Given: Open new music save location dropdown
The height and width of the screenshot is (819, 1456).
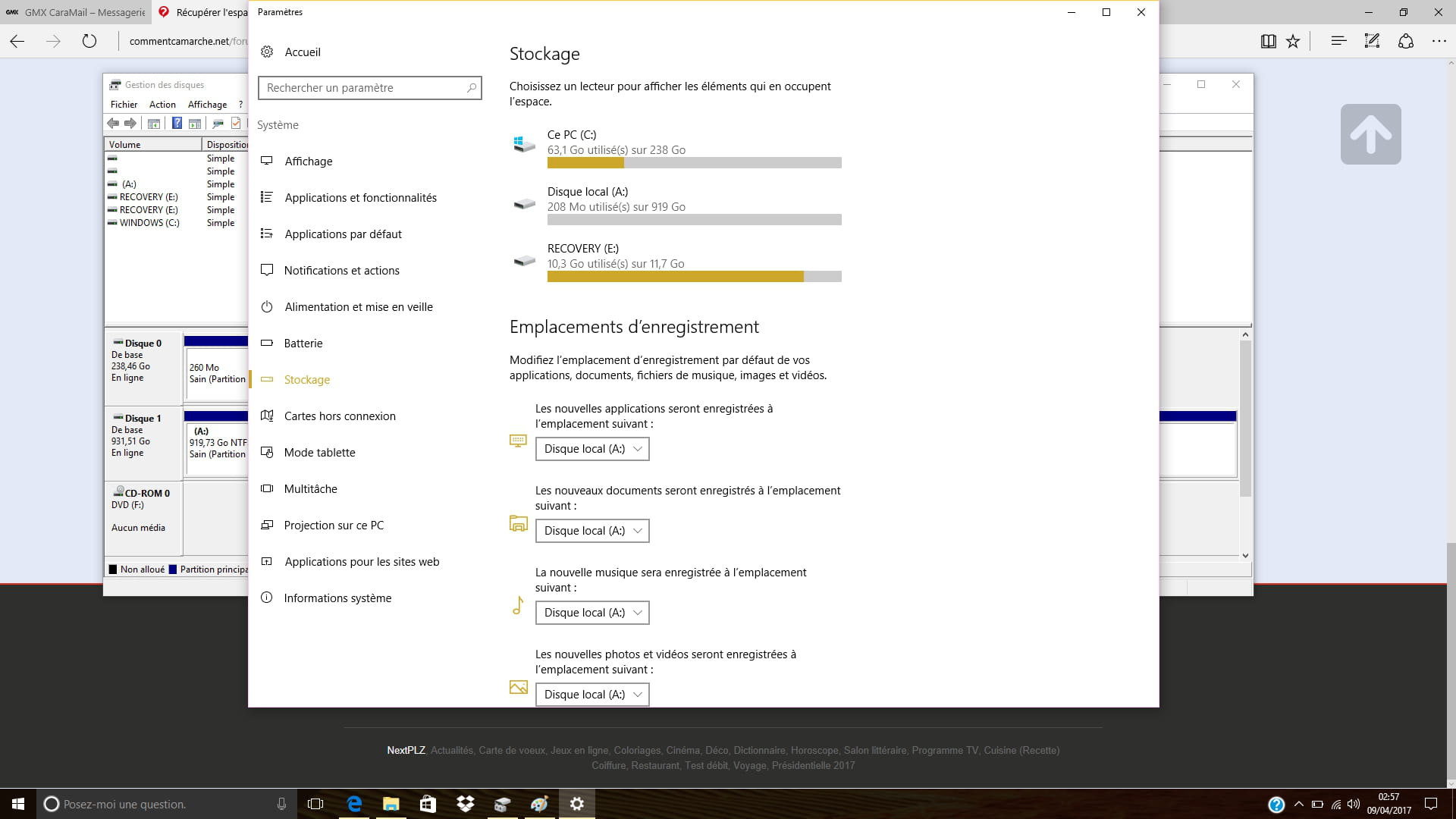Looking at the screenshot, I should (x=592, y=613).
